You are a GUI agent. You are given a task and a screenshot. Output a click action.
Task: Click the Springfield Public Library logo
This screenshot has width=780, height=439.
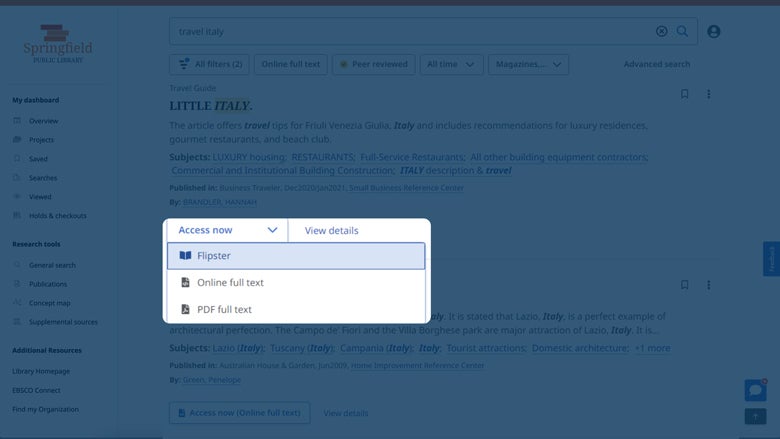58,44
